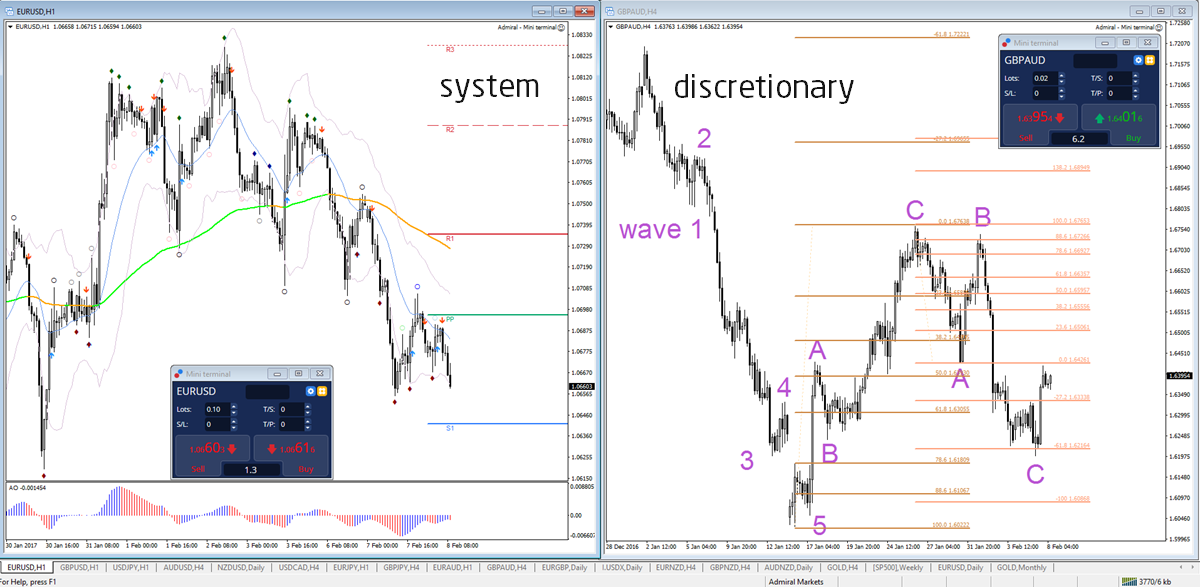Open settings gear in GBPAUD mini terminal
The width and height of the screenshot is (1200, 587).
point(1138,60)
